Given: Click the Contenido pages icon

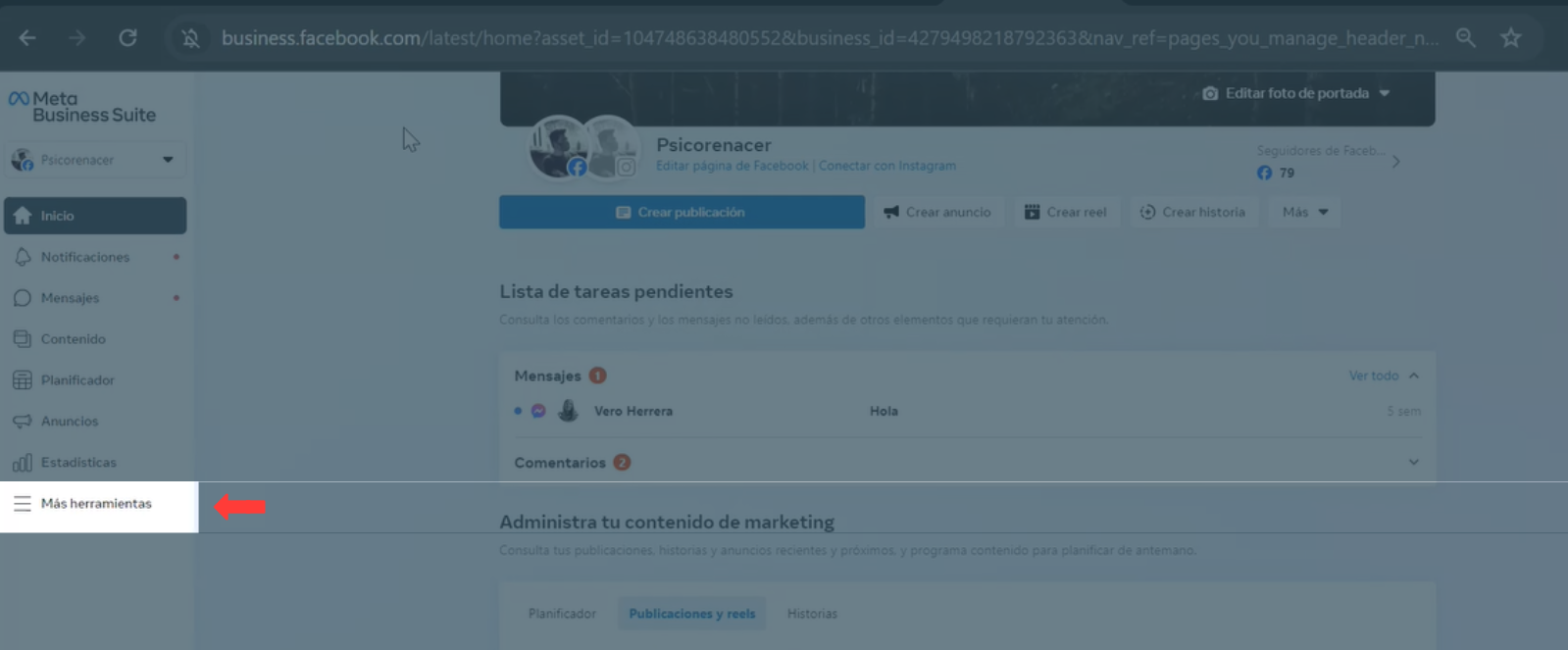Looking at the screenshot, I should point(23,339).
